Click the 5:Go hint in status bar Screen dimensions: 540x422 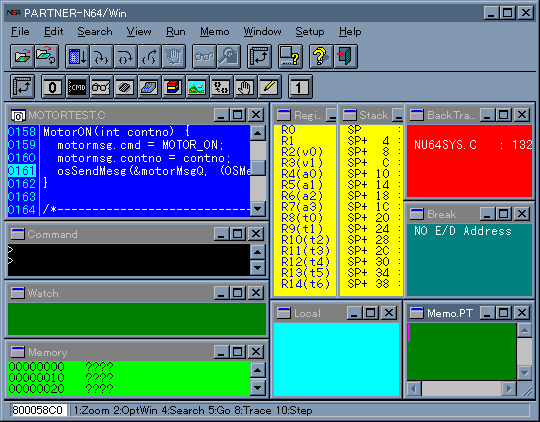point(219,410)
